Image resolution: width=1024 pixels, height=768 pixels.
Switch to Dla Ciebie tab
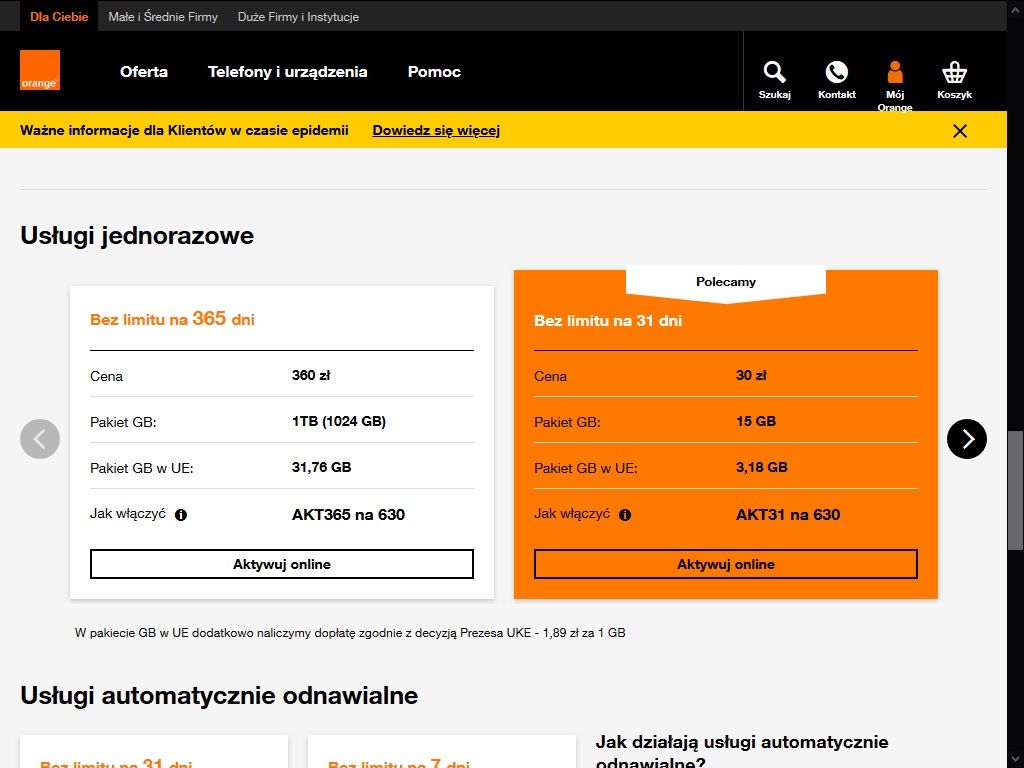point(58,16)
